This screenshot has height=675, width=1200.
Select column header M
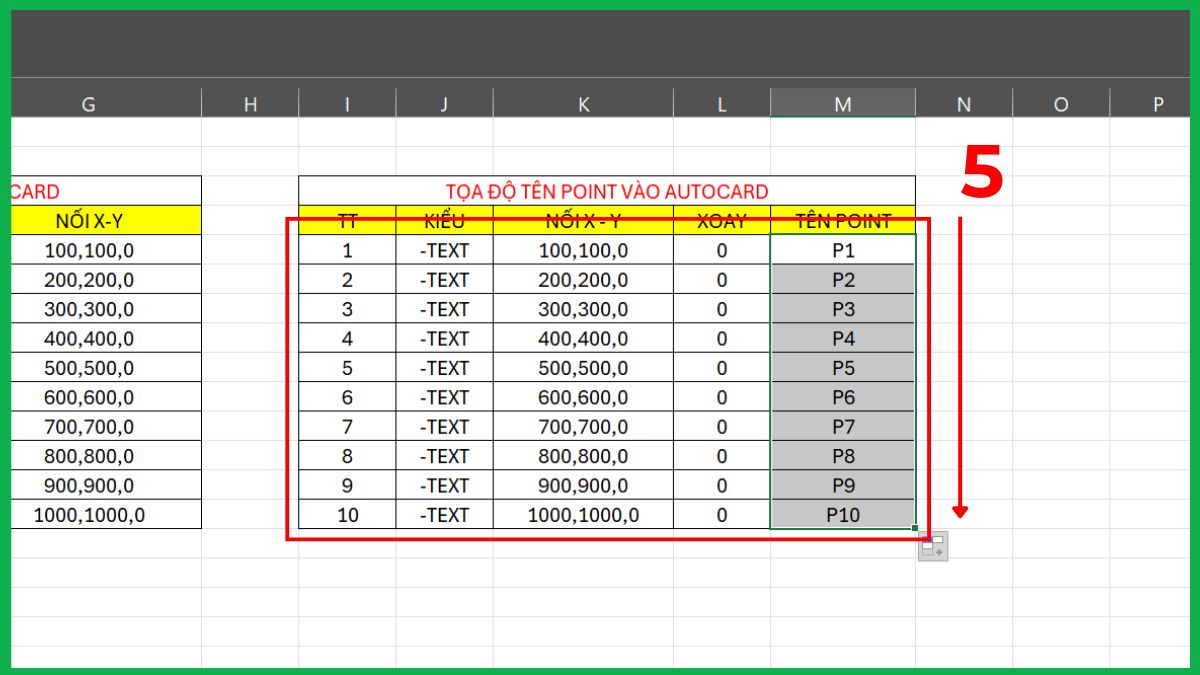tap(842, 102)
